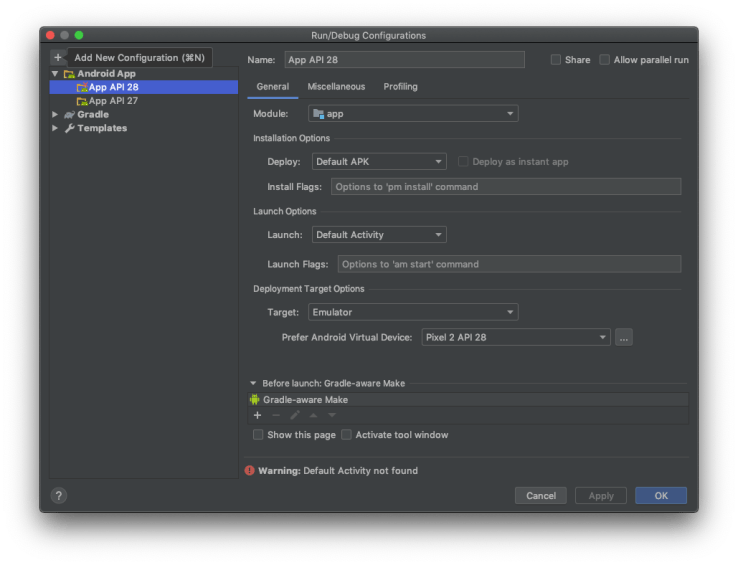Viewport: 738px width, 565px height.
Task: Select App API 27 in the tree
Action: (x=144, y=101)
